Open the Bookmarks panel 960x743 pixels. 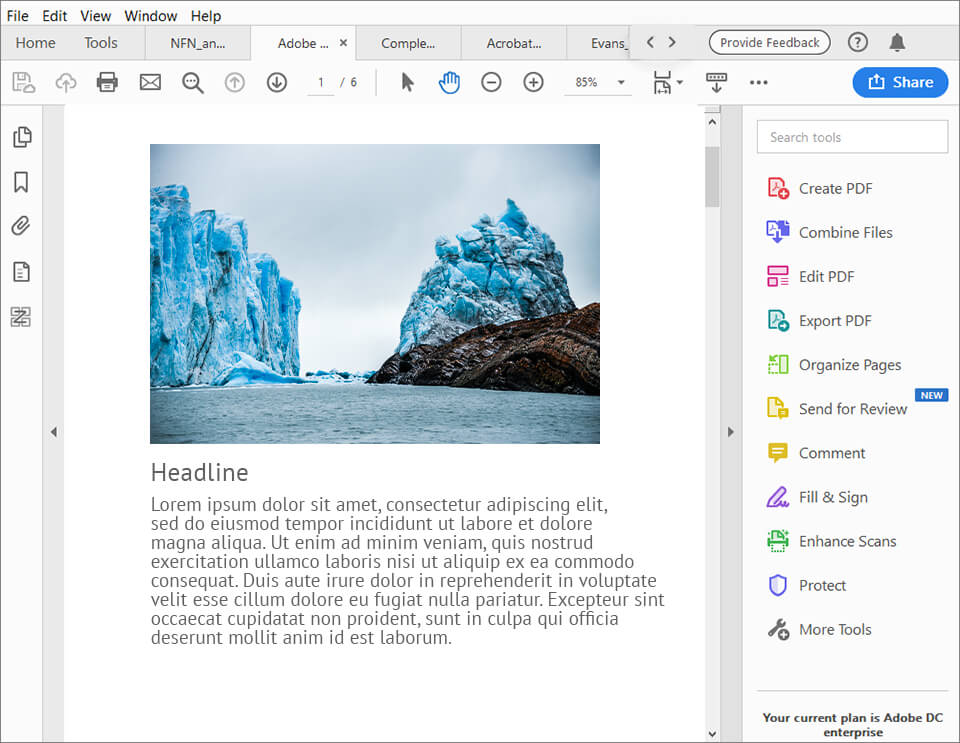(x=20, y=182)
